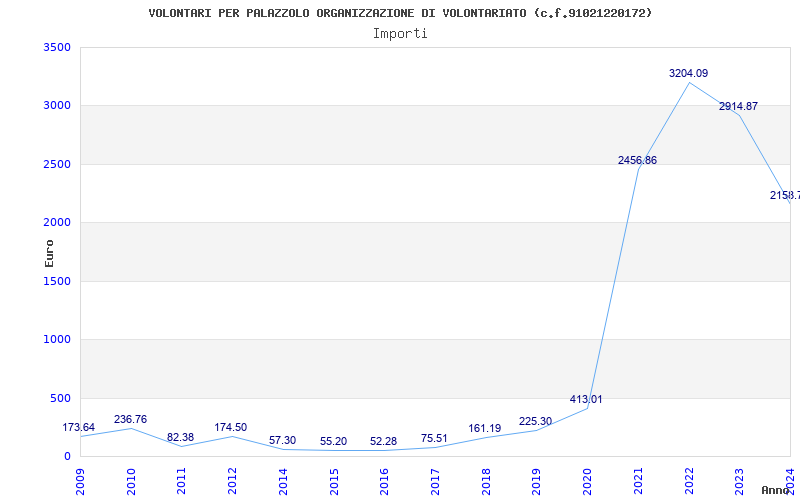Click the peak value 3204.09

688,73
